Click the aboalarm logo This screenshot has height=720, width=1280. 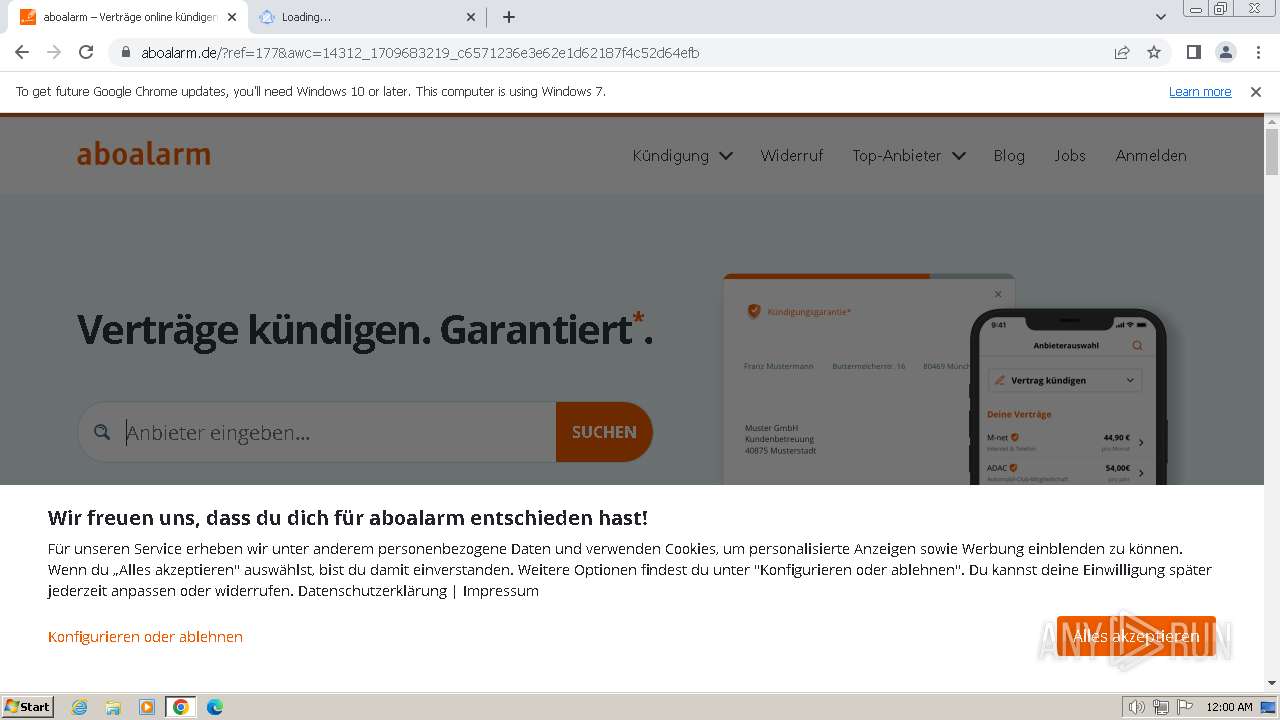pos(144,154)
